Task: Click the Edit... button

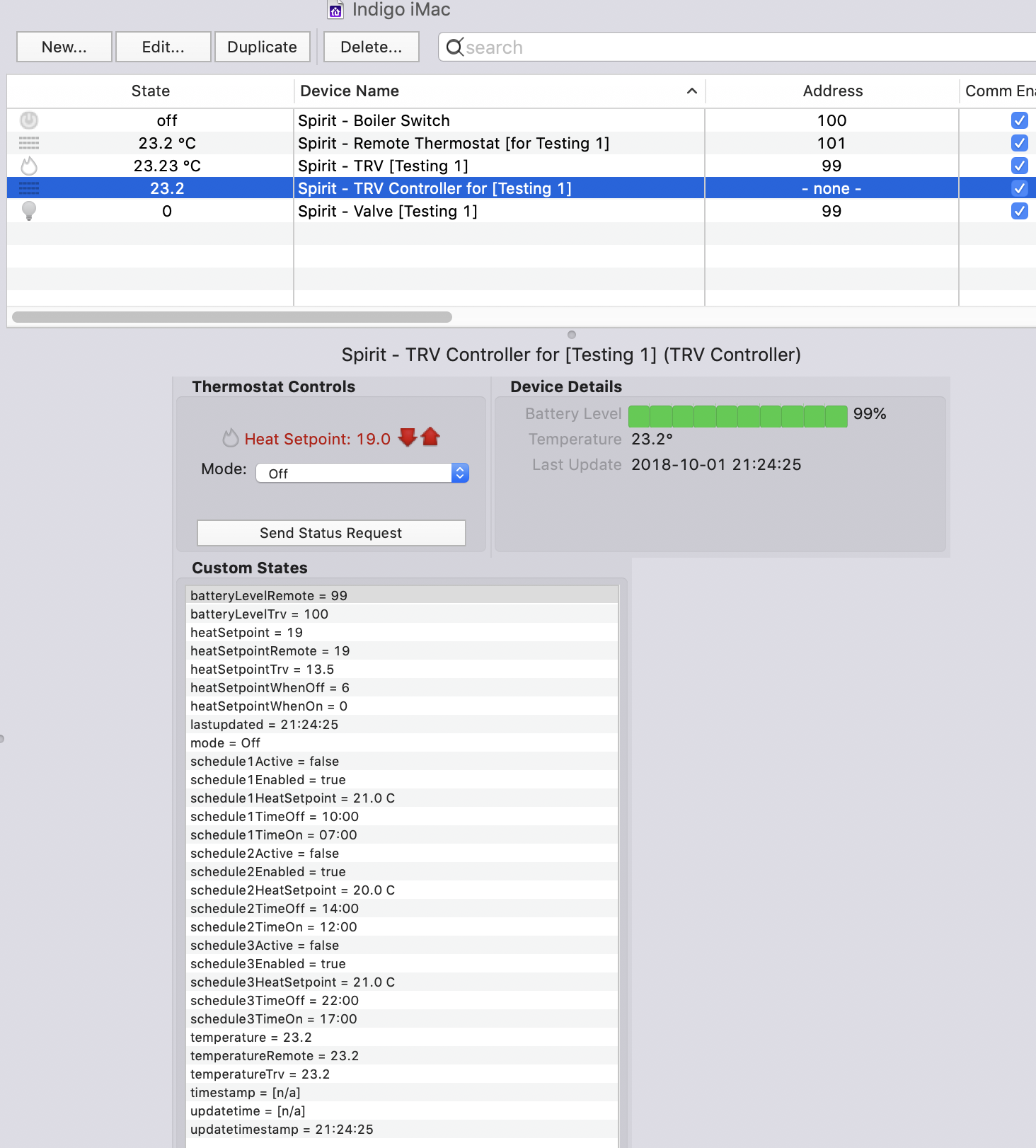Action: [163, 47]
